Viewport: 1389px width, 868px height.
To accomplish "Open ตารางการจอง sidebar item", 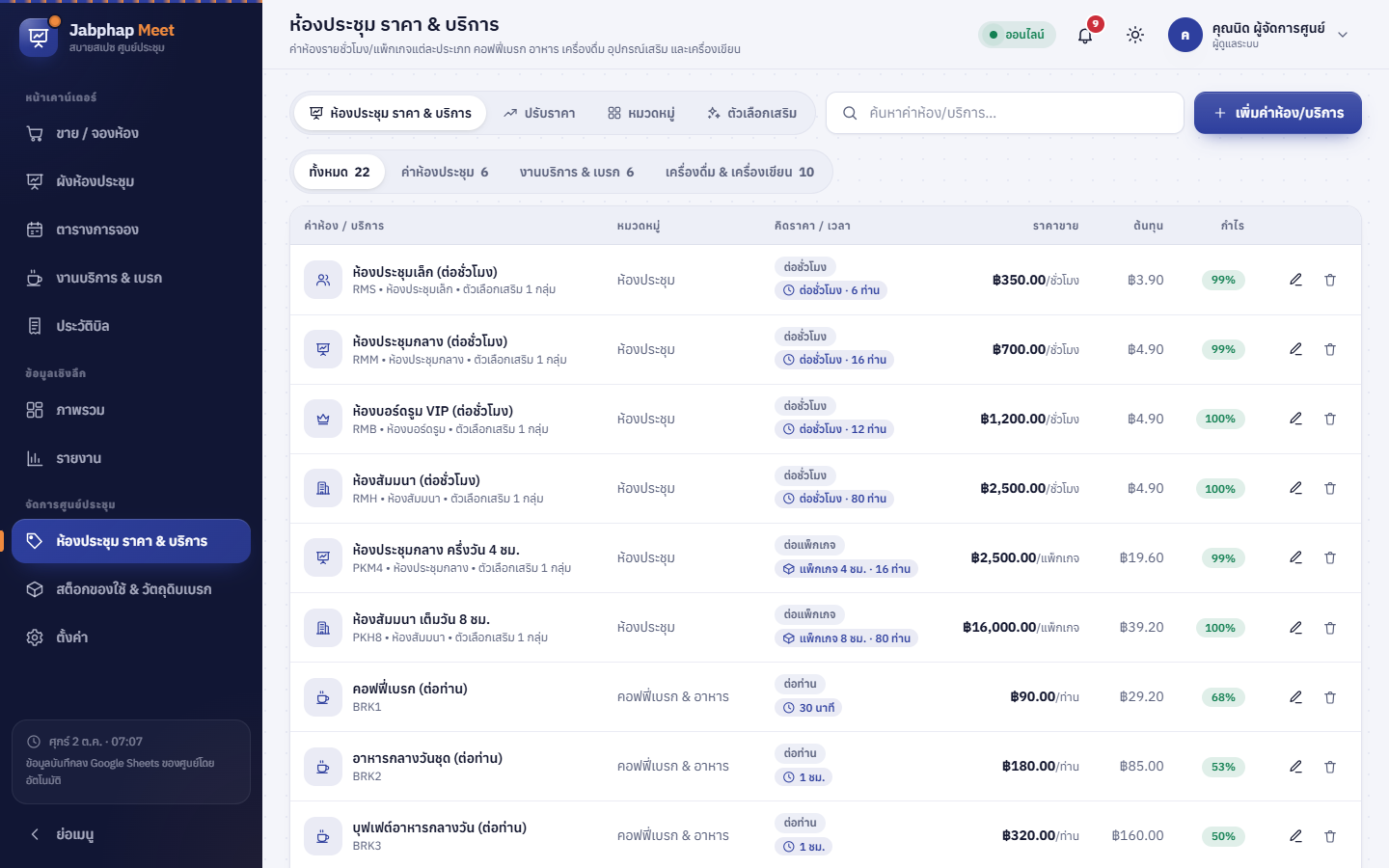I will [x=131, y=230].
